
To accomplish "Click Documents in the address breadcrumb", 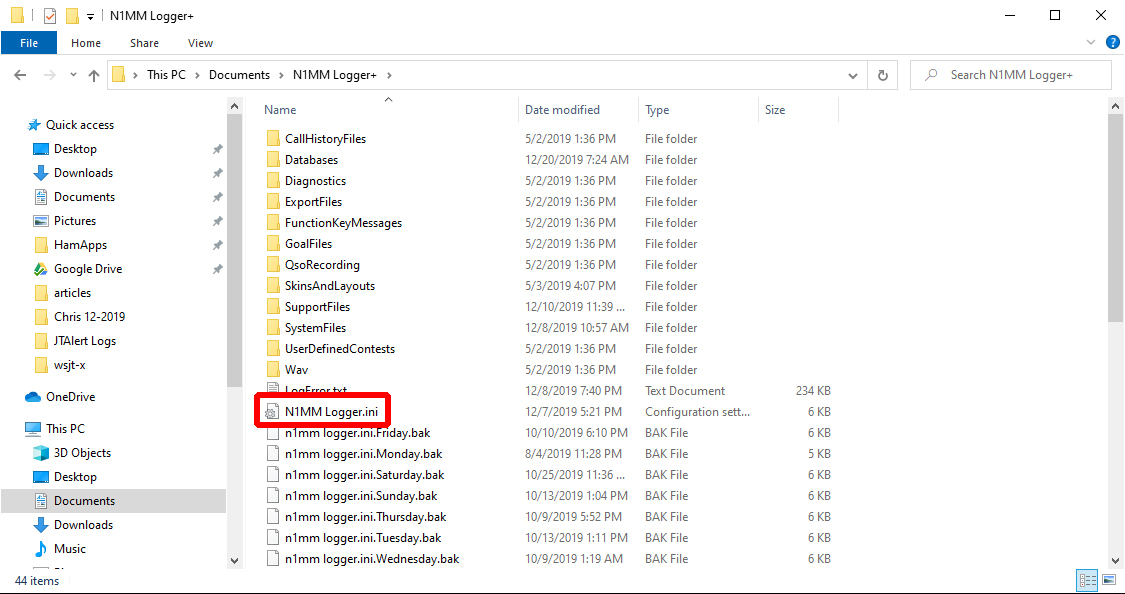I will [239, 75].
